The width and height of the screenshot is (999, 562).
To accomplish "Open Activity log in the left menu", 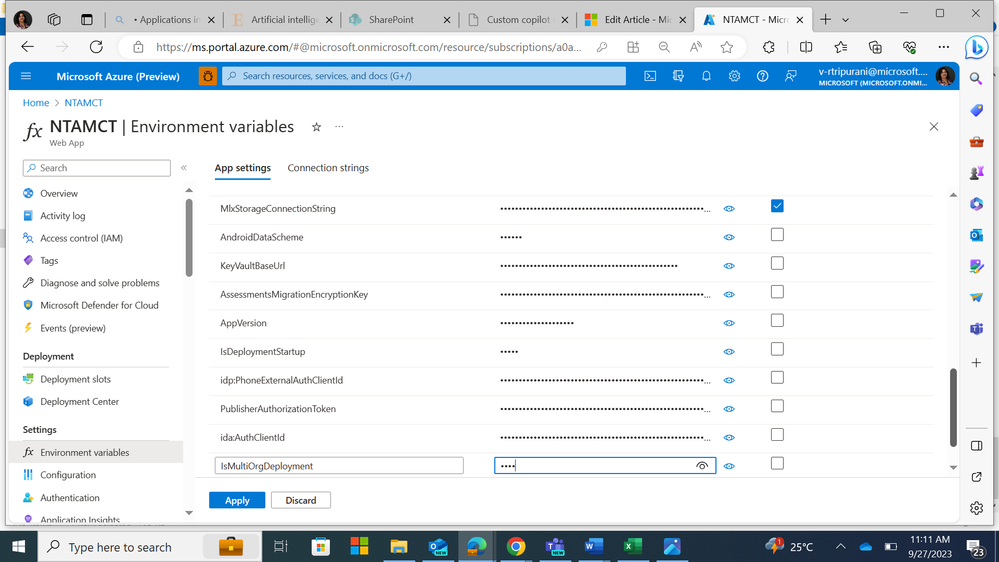I will tap(62, 215).
